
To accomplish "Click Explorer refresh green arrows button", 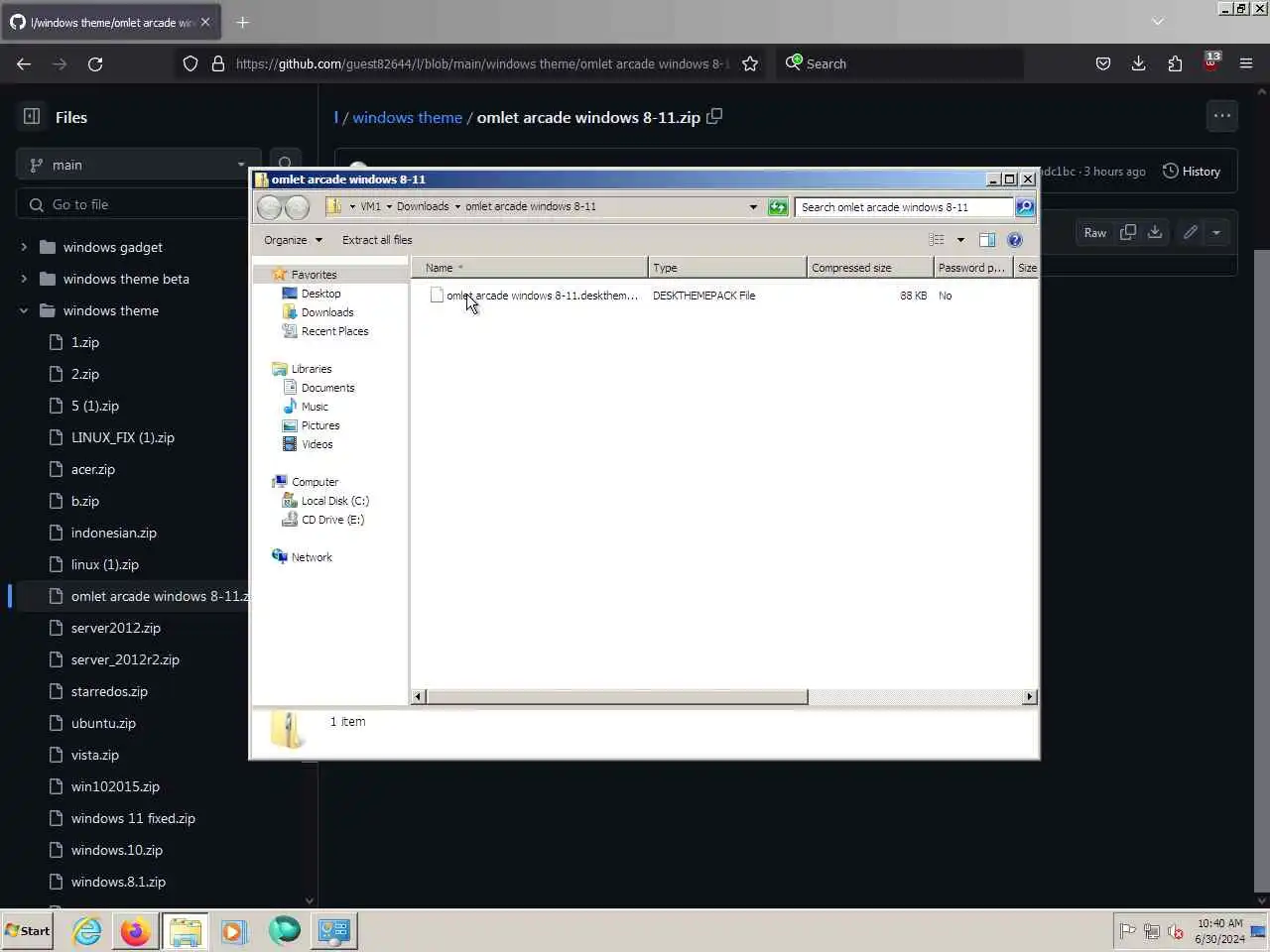I will point(779,207).
